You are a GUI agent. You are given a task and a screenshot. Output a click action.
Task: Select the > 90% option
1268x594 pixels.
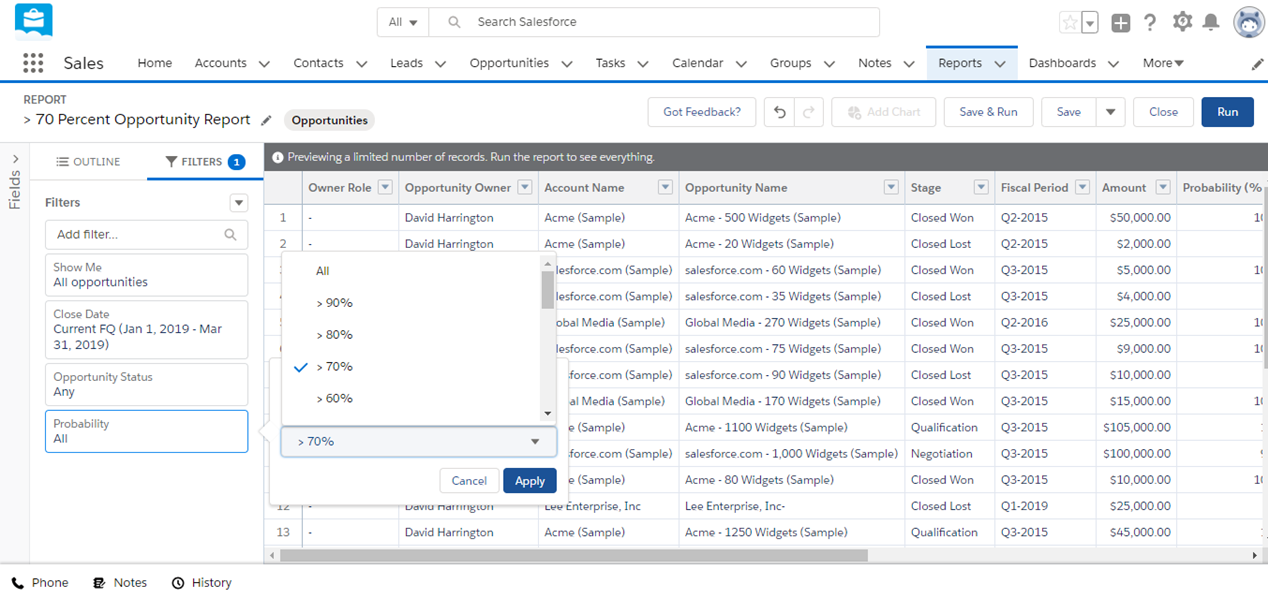411,303
